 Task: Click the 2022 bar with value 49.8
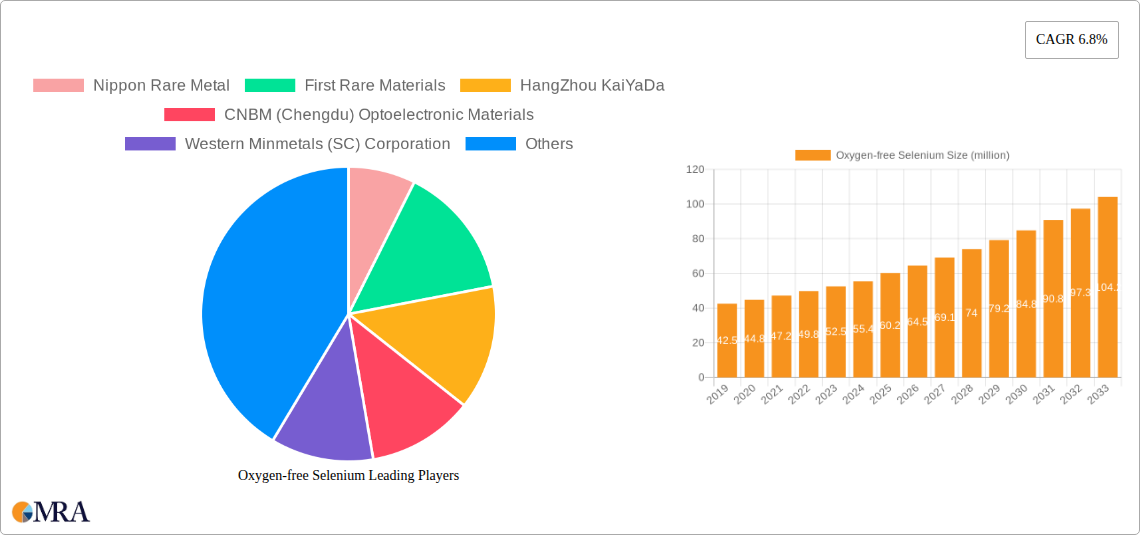808,334
